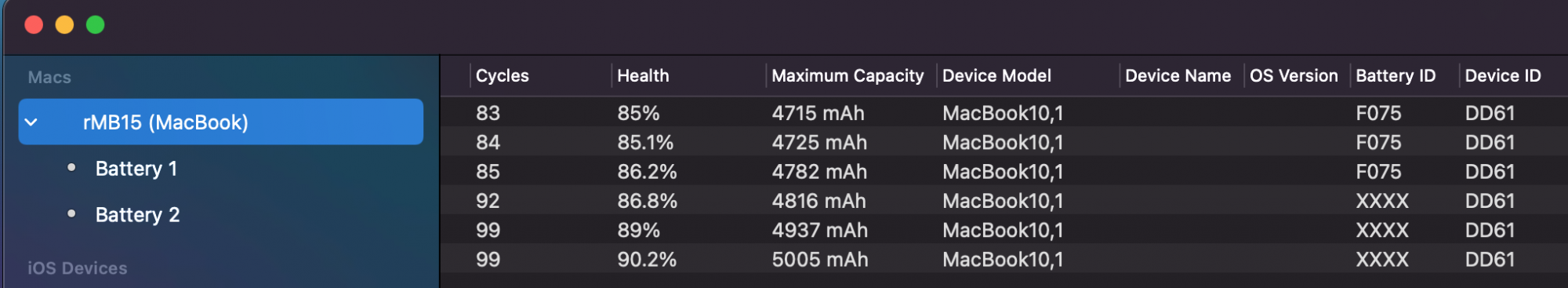Open Battery 2 entry
This screenshot has height=288, width=1568.
(x=137, y=215)
